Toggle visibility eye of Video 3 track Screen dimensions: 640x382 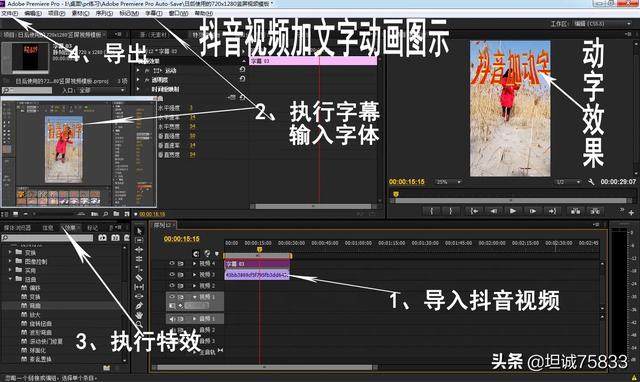(172, 274)
